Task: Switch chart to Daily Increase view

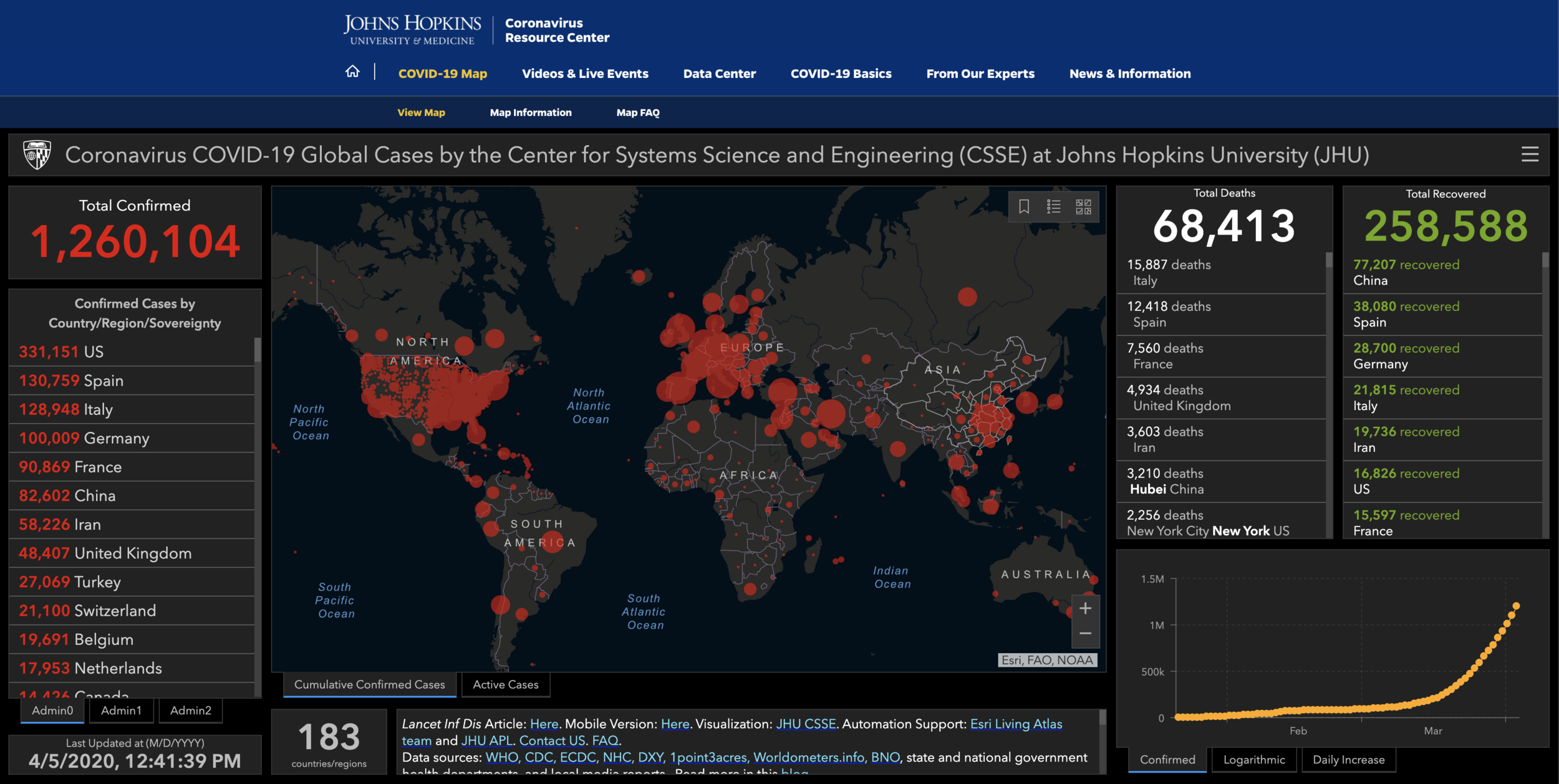Action: (x=1348, y=760)
